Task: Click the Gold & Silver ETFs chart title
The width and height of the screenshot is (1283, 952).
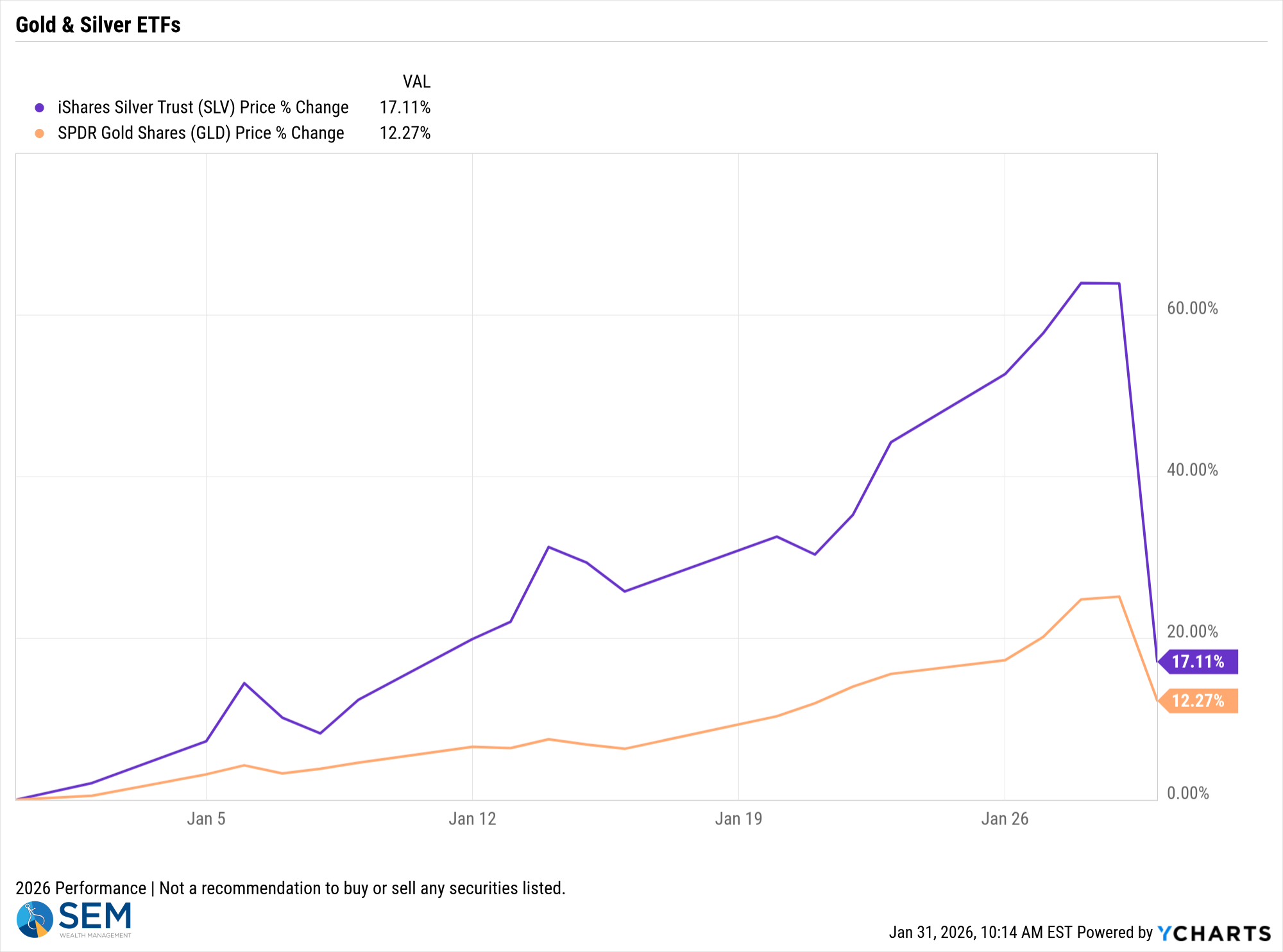Action: 98,25
